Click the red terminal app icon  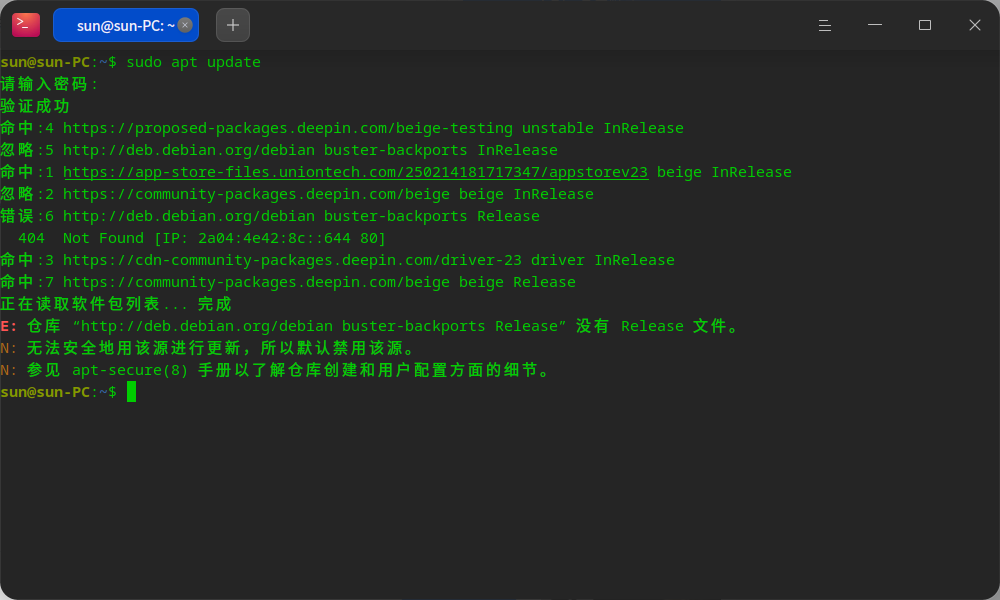pyautogui.click(x=26, y=25)
